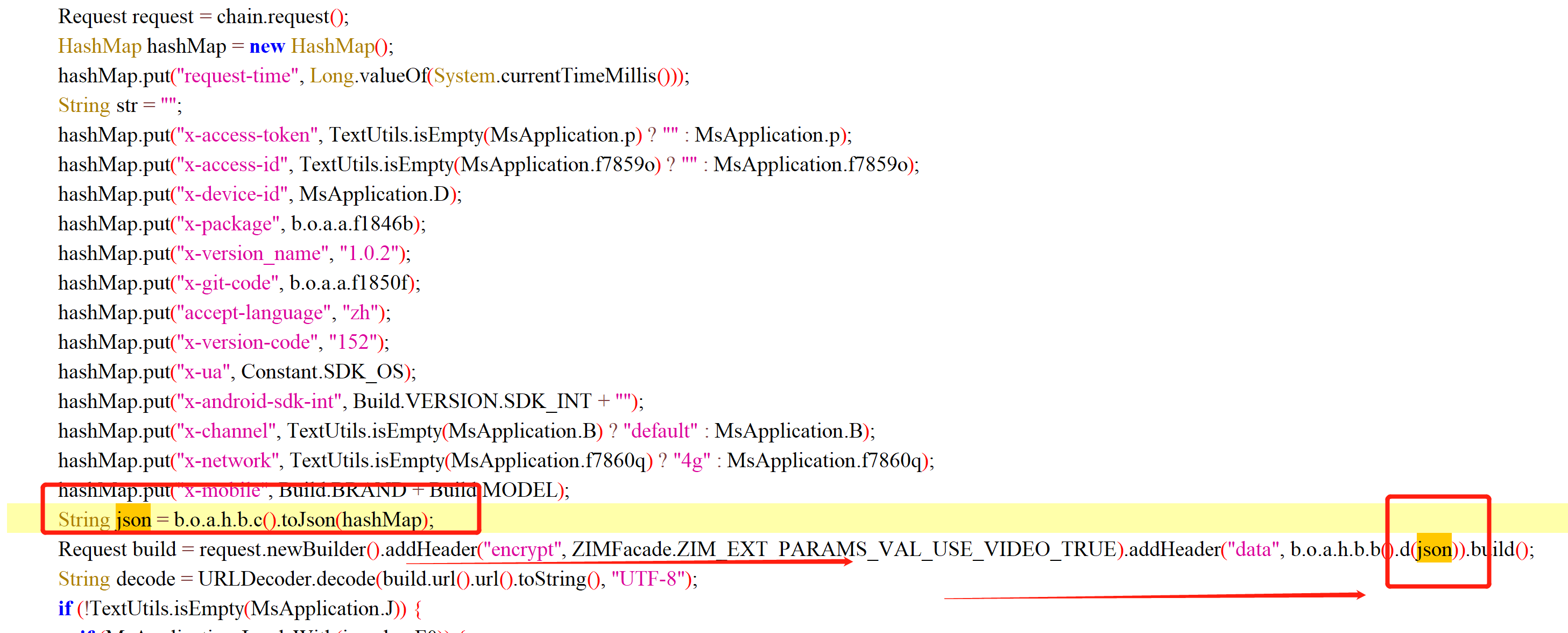
Task: Click the "default" channel value
Action: point(660,432)
